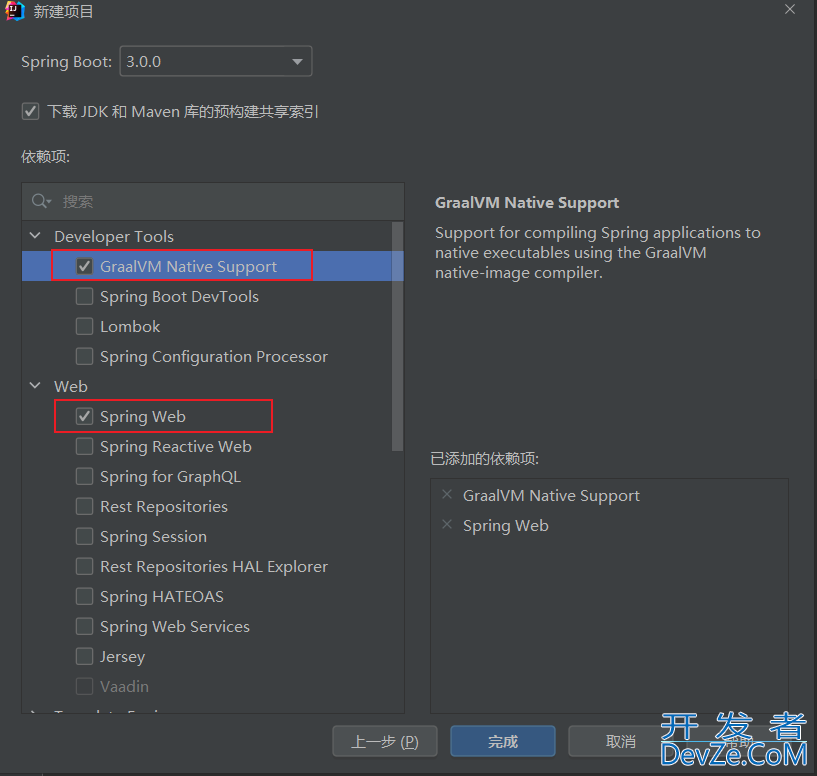Uncheck the Spring Web checkbox
The height and width of the screenshot is (776, 817).
click(x=84, y=416)
